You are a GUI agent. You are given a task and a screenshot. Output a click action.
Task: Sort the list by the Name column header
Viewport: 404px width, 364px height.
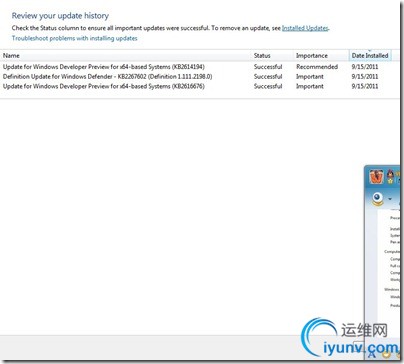click(x=11, y=56)
